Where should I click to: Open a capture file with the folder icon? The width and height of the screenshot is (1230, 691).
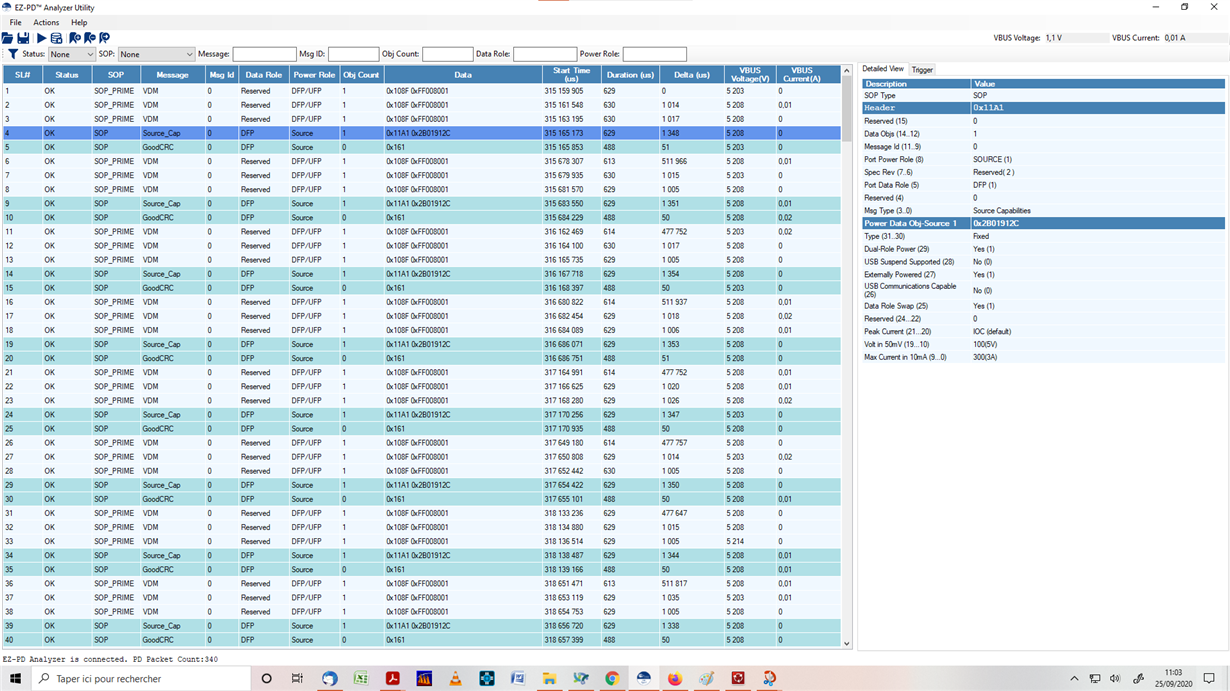pyautogui.click(x=8, y=38)
